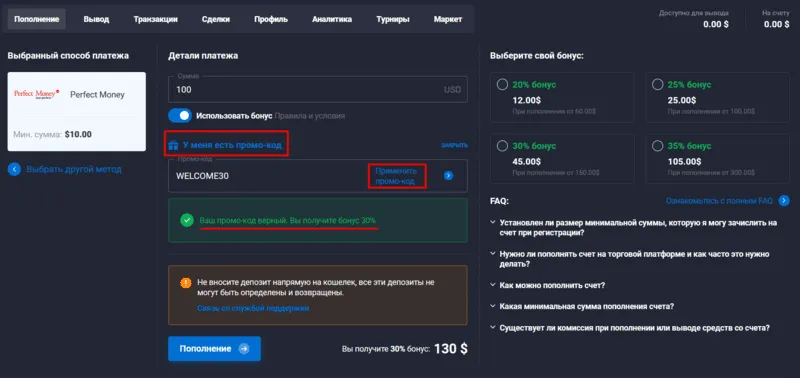Open the Правила и условия link
The image size is (800, 378).
point(310,116)
